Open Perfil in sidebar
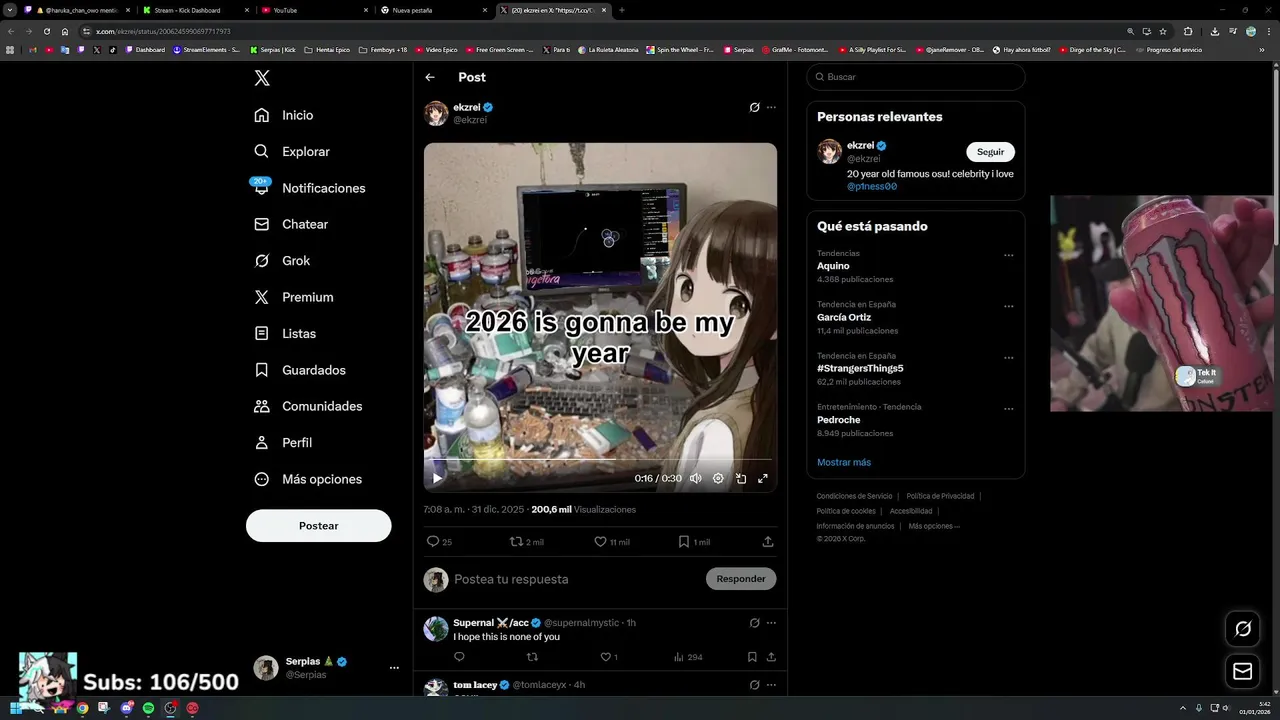 tap(283, 443)
